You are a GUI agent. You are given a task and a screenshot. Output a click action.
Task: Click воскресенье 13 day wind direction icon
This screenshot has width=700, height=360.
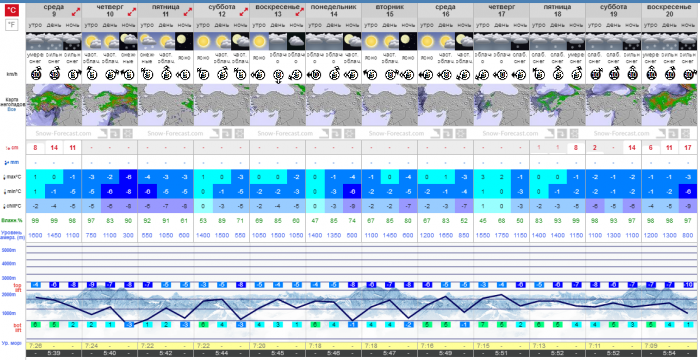point(278,75)
